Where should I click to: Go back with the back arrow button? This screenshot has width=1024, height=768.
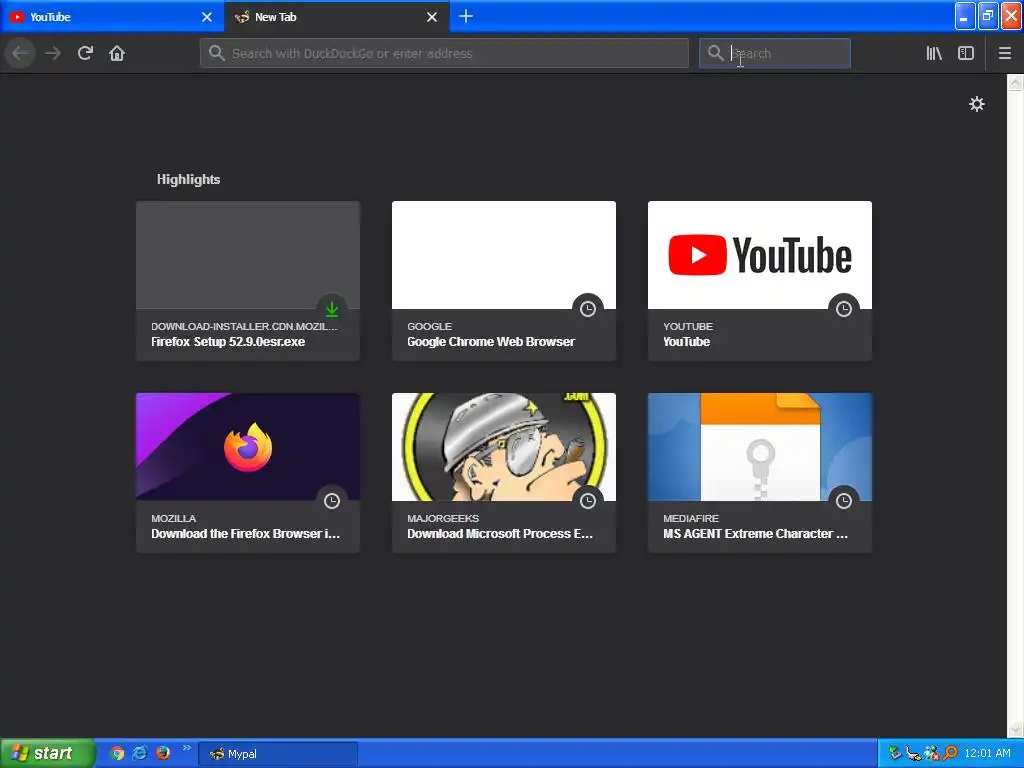click(x=20, y=53)
